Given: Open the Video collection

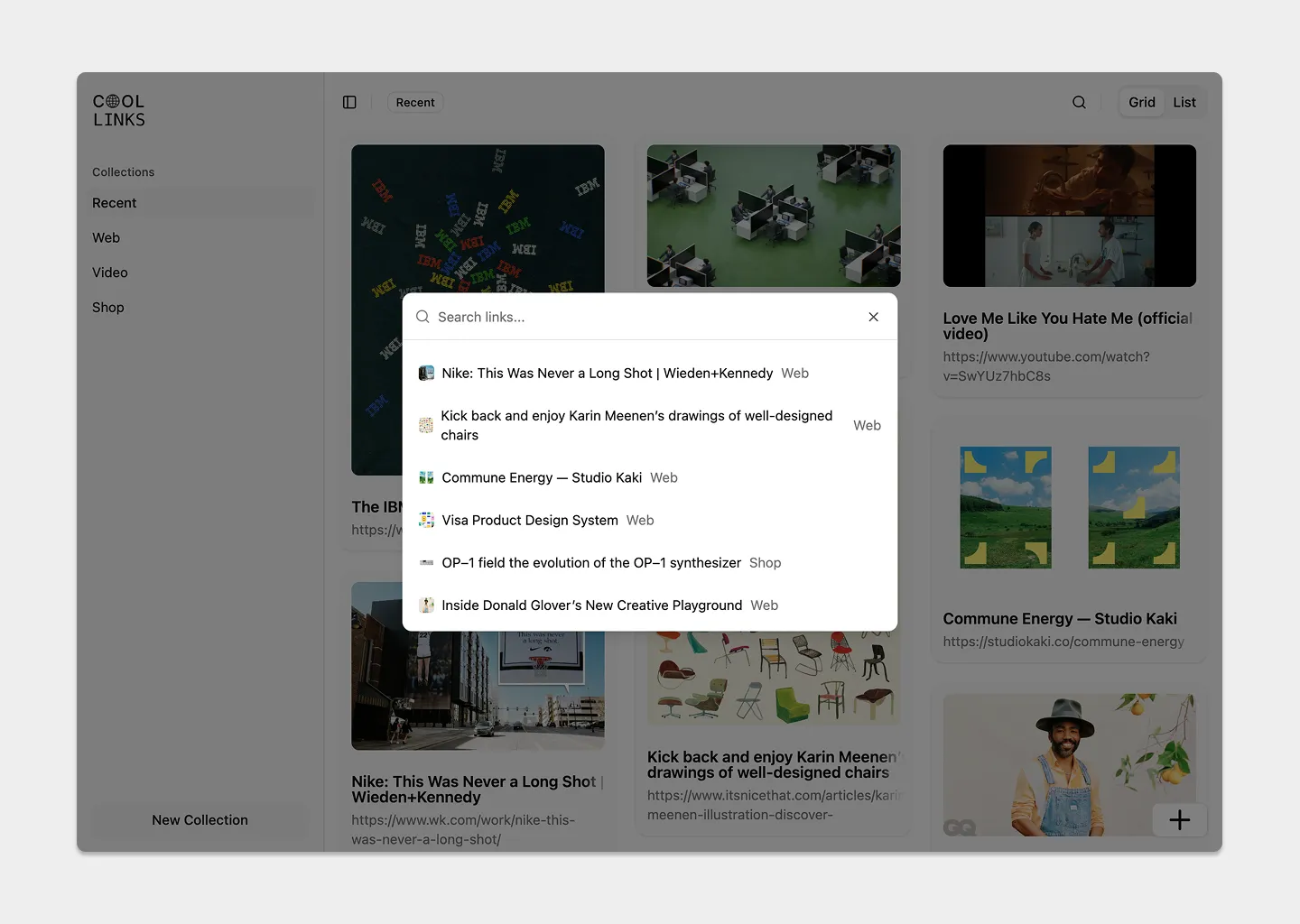Looking at the screenshot, I should click(x=200, y=273).
